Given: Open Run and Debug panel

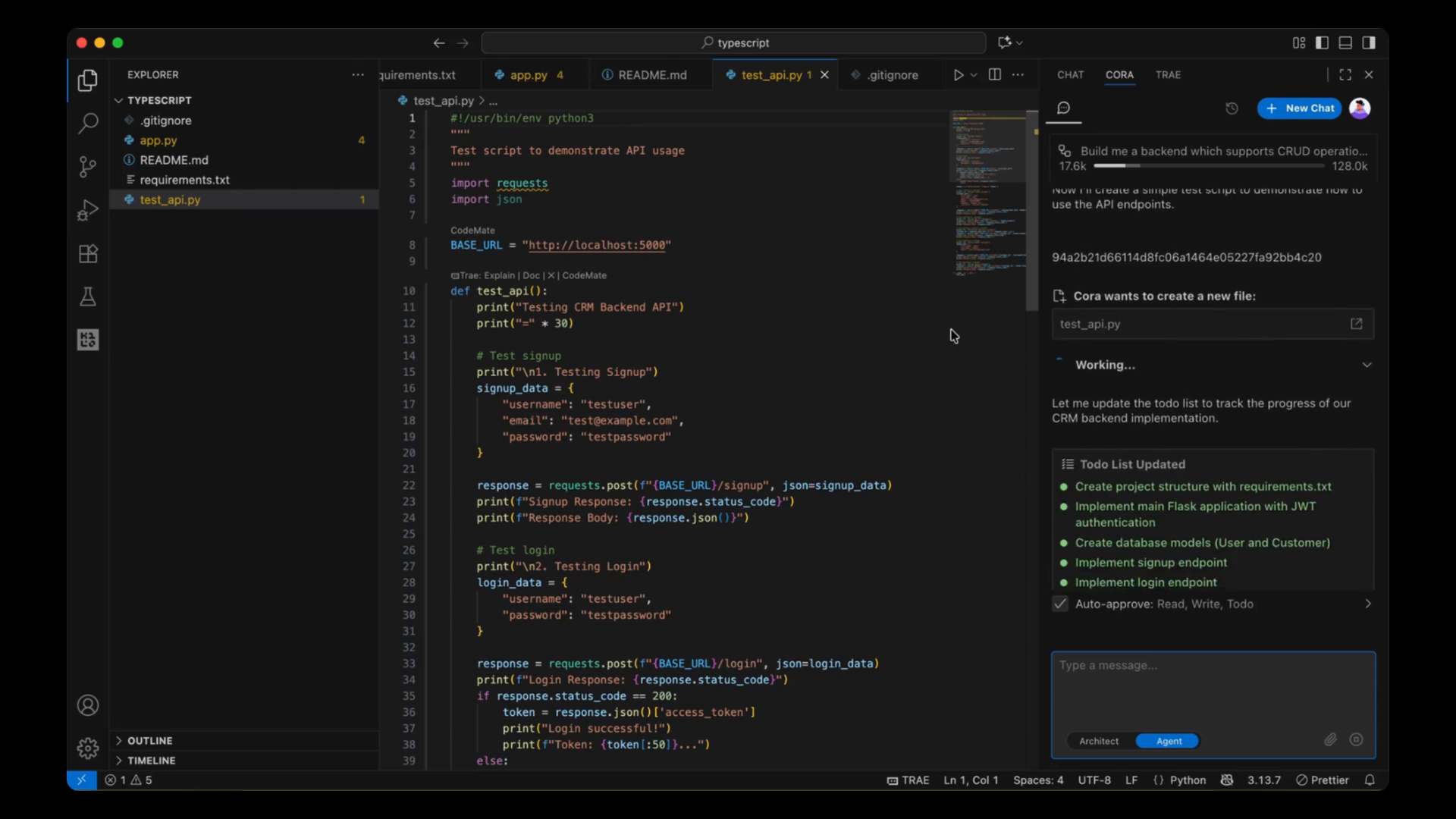Looking at the screenshot, I should click(x=88, y=210).
